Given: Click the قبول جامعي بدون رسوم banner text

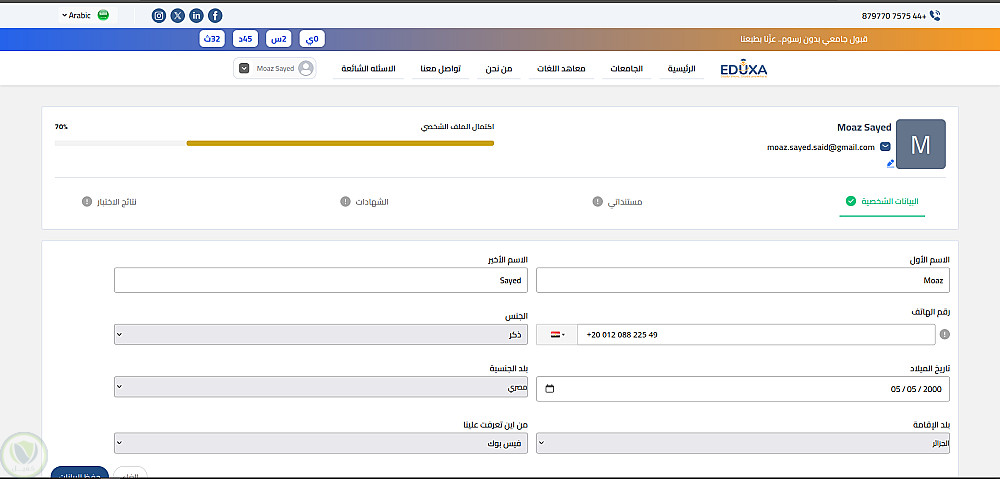Looking at the screenshot, I should [804, 40].
